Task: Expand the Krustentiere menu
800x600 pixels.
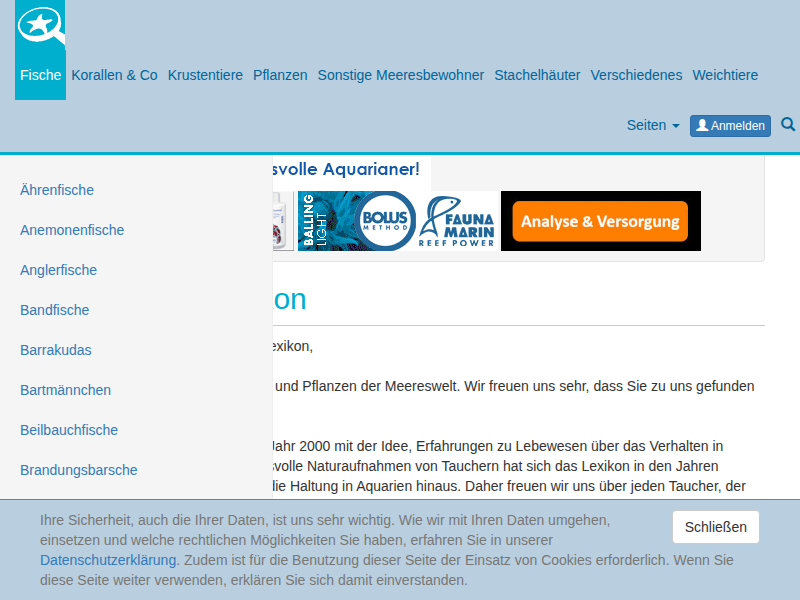Action: coord(205,75)
